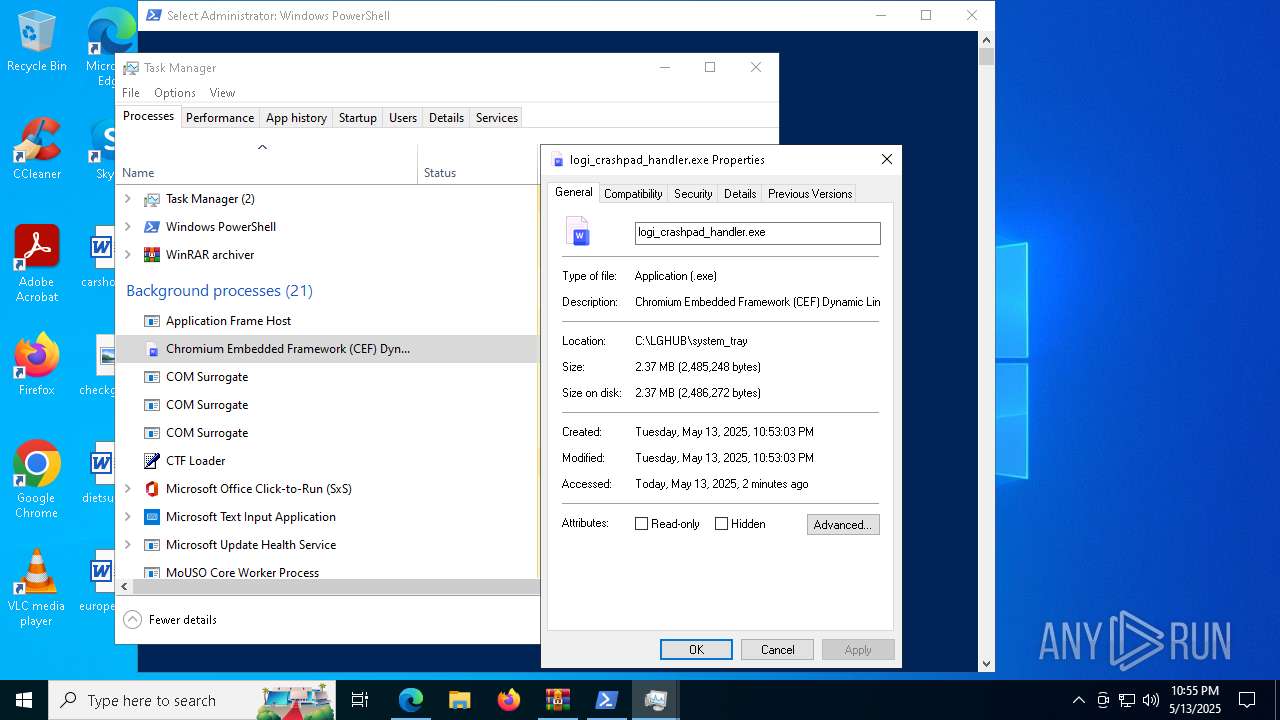Expand Microsoft Update Health Service row
This screenshot has height=720, width=1280.
coord(128,545)
